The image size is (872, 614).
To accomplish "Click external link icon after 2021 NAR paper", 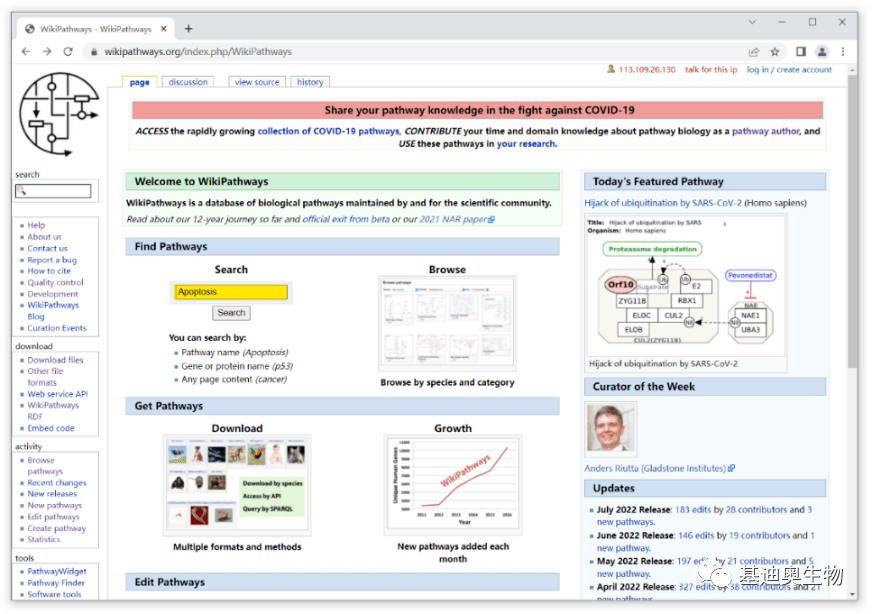I will 491,220.
